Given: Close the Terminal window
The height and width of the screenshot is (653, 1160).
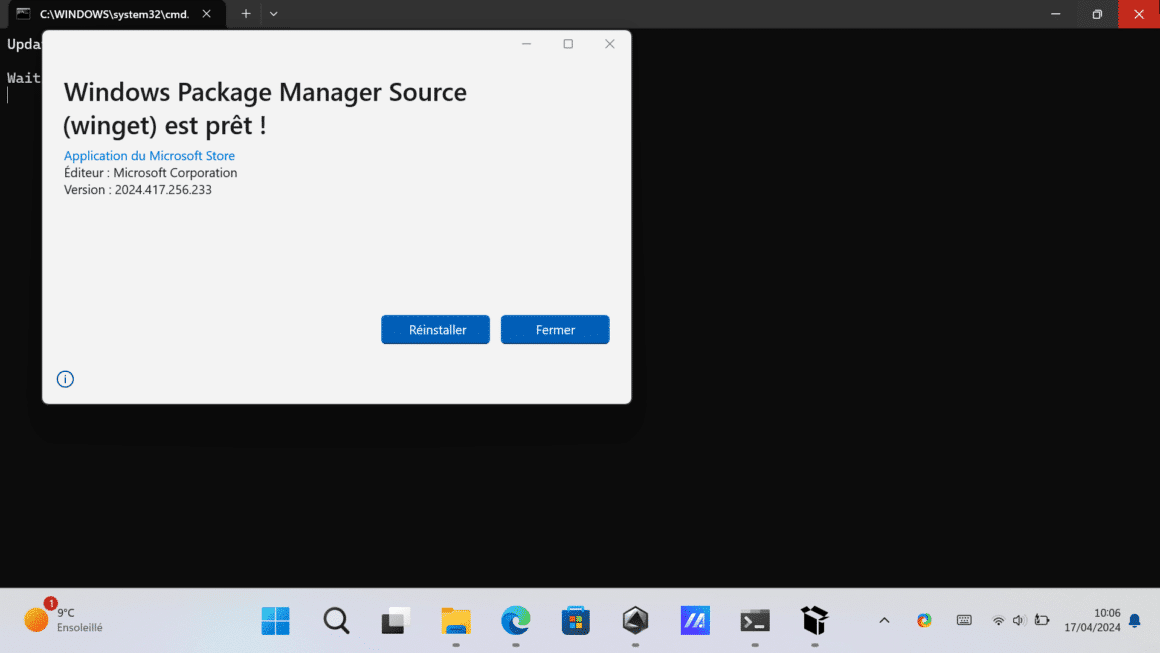Looking at the screenshot, I should [1139, 14].
